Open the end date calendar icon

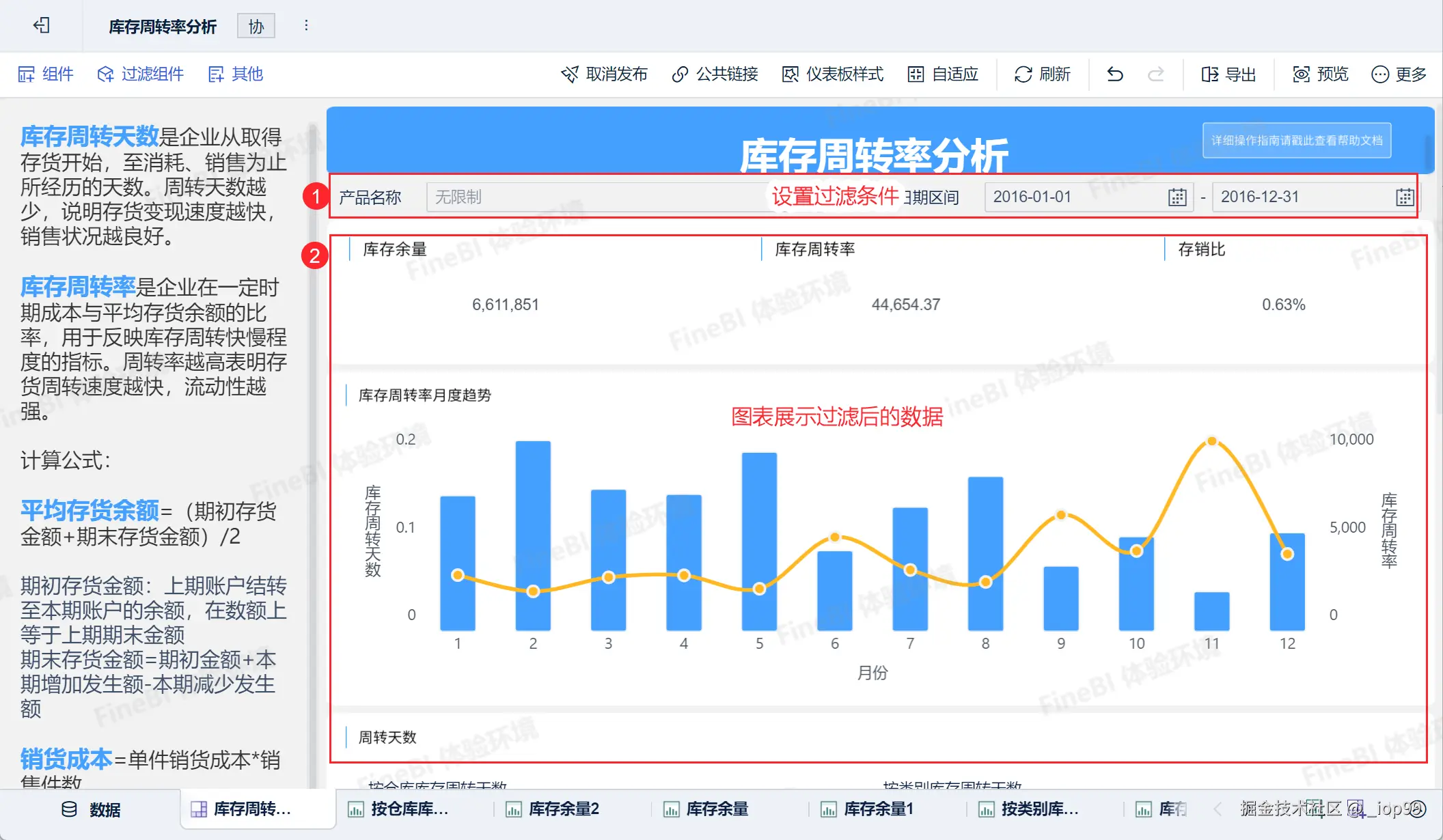1404,197
